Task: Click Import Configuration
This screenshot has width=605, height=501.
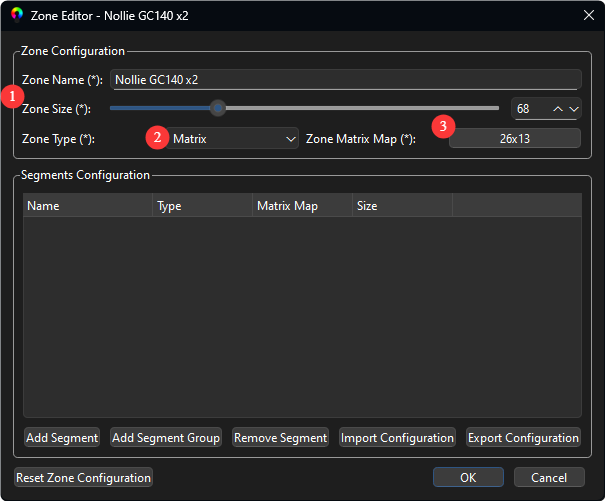Action: [x=397, y=437]
